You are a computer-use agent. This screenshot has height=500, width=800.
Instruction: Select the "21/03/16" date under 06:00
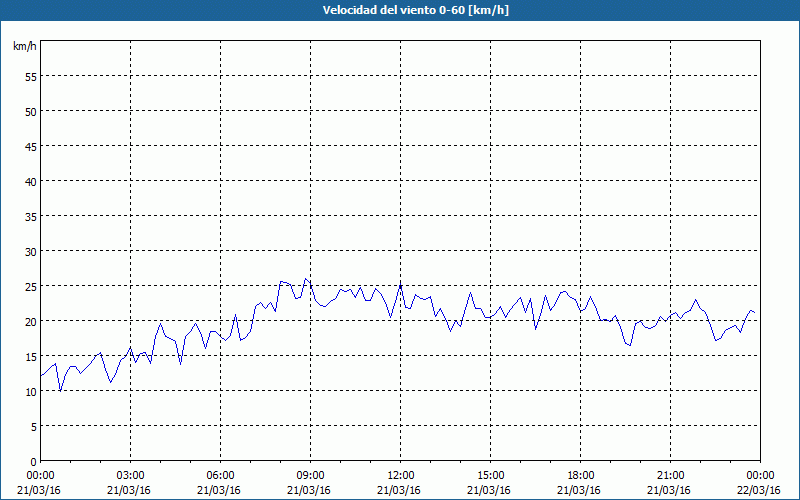[x=218, y=491]
